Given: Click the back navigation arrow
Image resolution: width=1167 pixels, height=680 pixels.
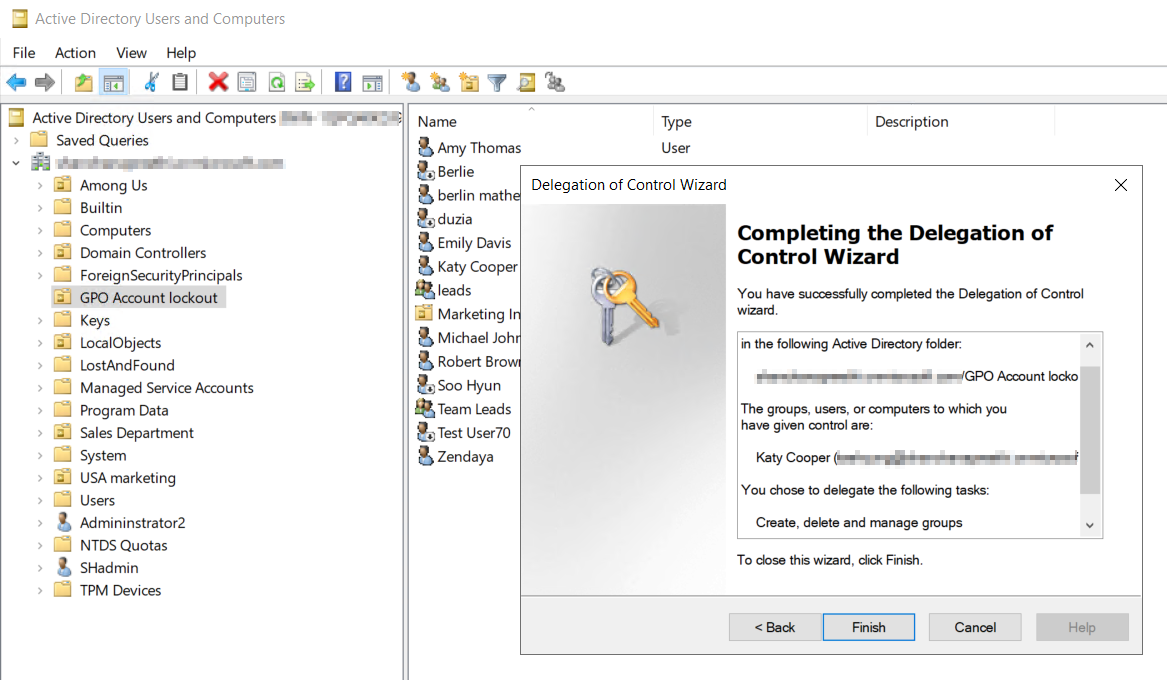Looking at the screenshot, I should 17,82.
